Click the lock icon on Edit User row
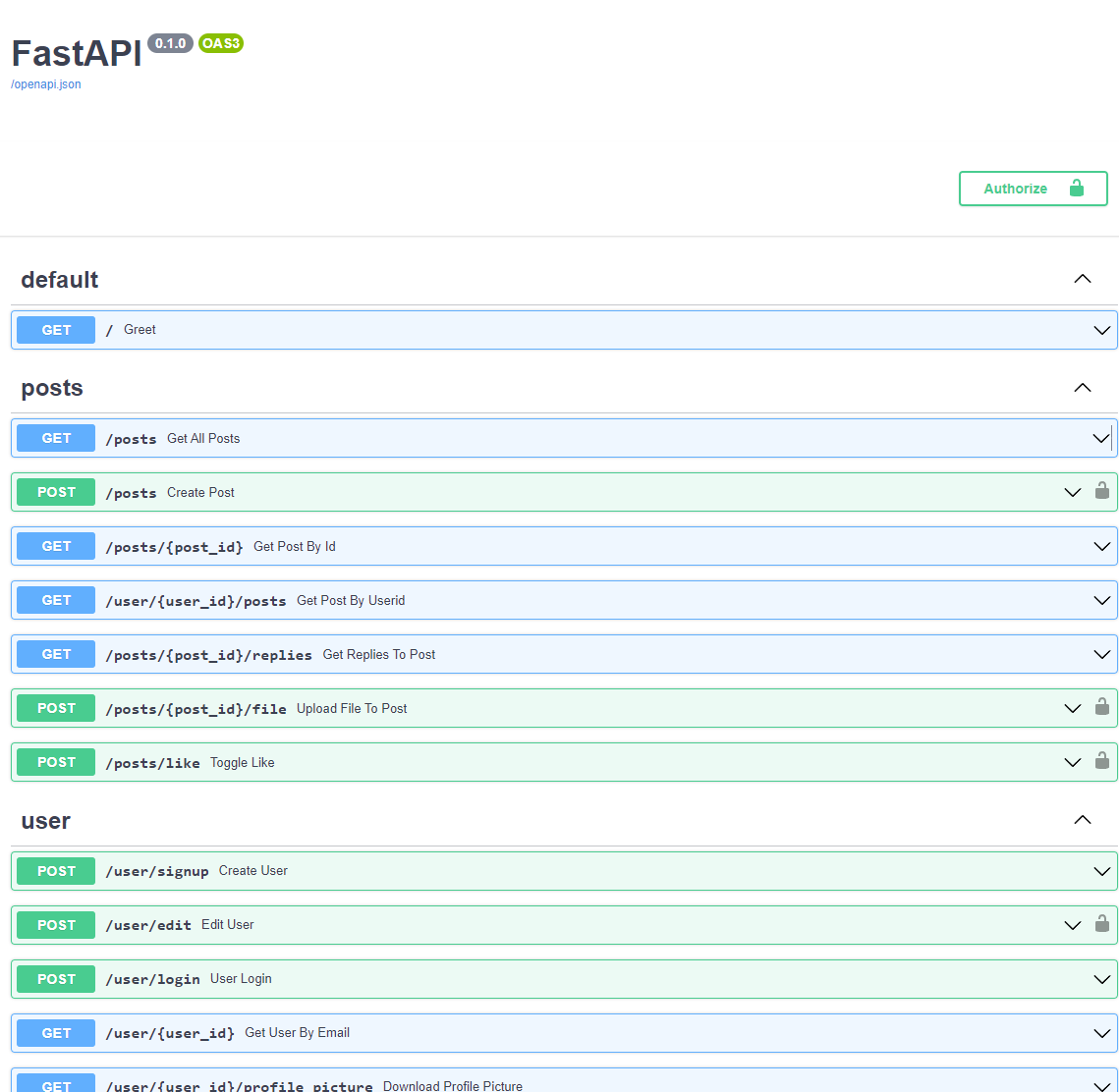 1102,924
